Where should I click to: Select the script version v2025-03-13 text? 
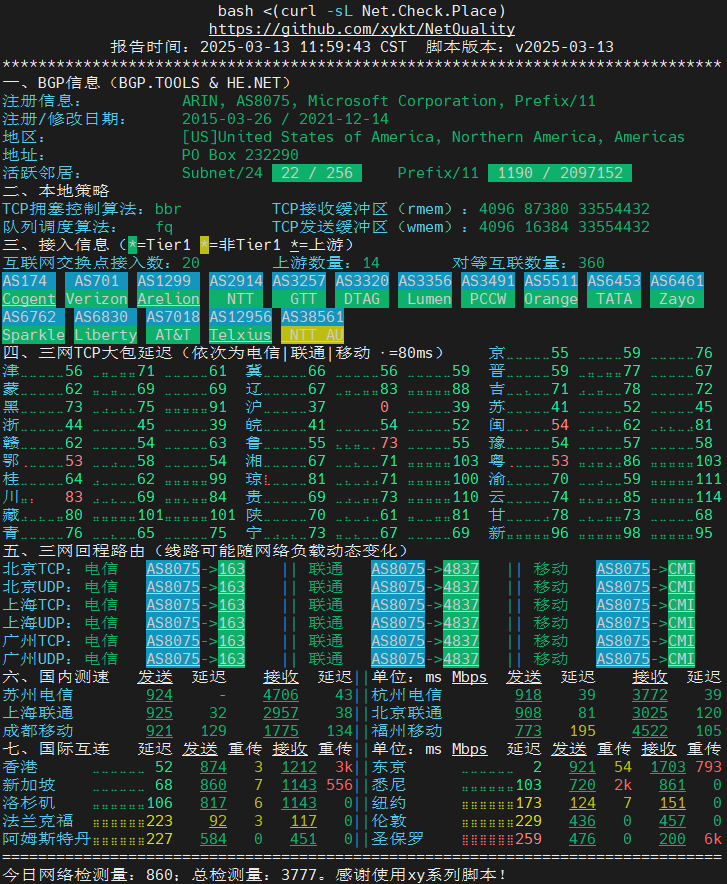click(x=564, y=47)
